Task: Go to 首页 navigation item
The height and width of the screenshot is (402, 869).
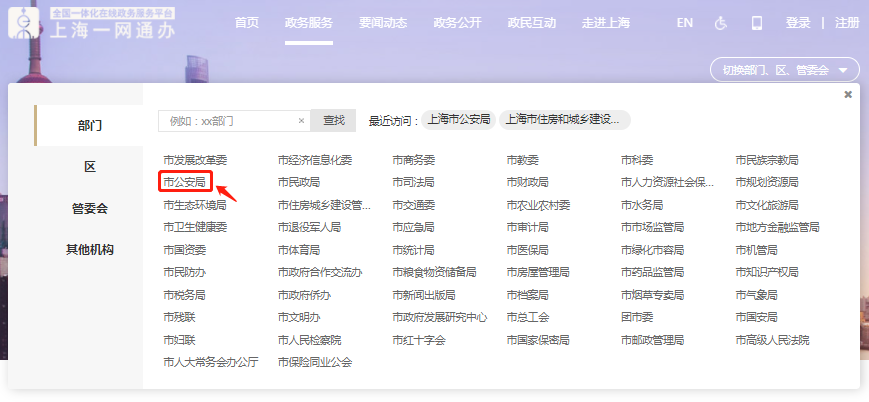Action: 247,23
